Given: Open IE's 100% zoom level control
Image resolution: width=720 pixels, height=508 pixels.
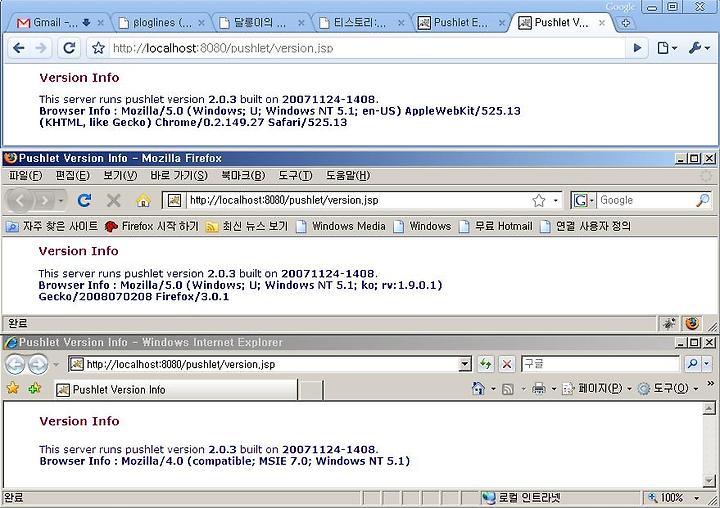Looking at the screenshot, I should (673, 497).
